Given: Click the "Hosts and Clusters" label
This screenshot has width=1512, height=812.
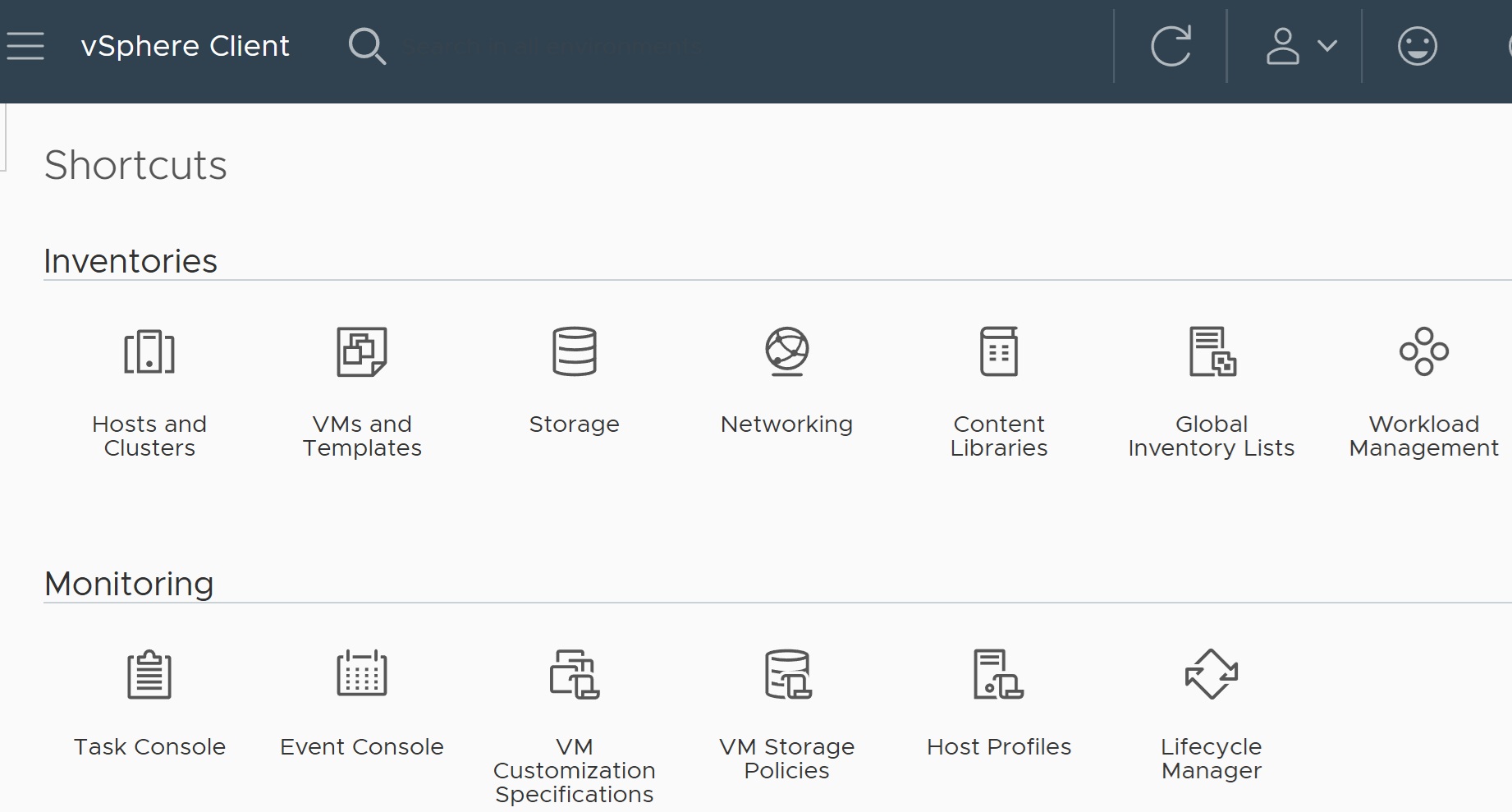Looking at the screenshot, I should click(149, 436).
